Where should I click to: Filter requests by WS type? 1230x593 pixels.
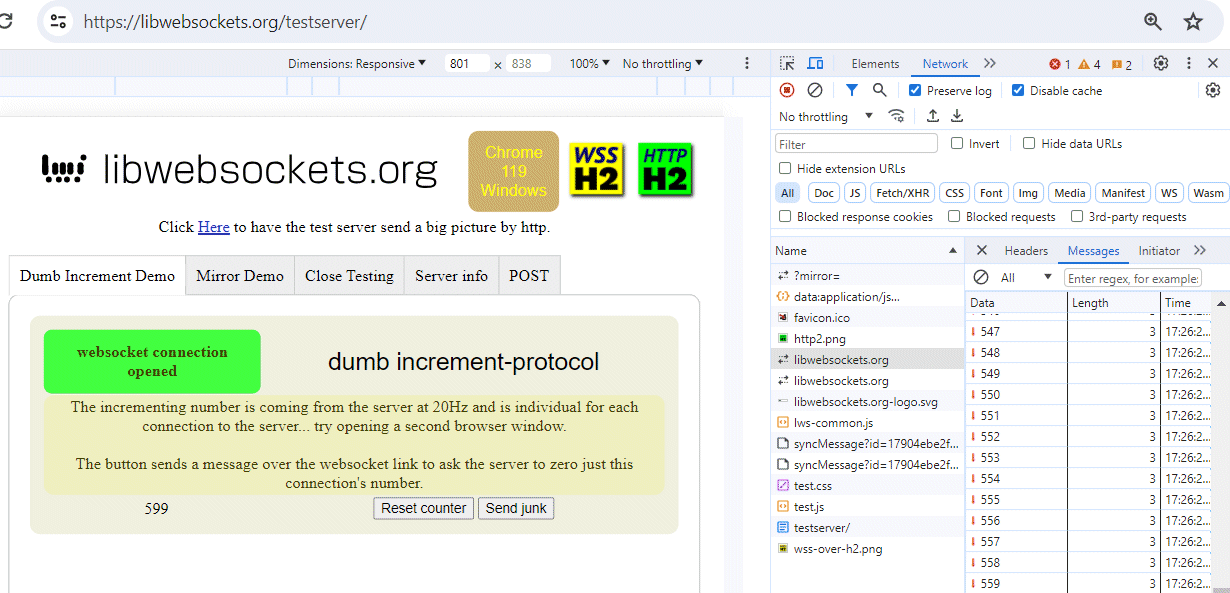click(x=1168, y=193)
